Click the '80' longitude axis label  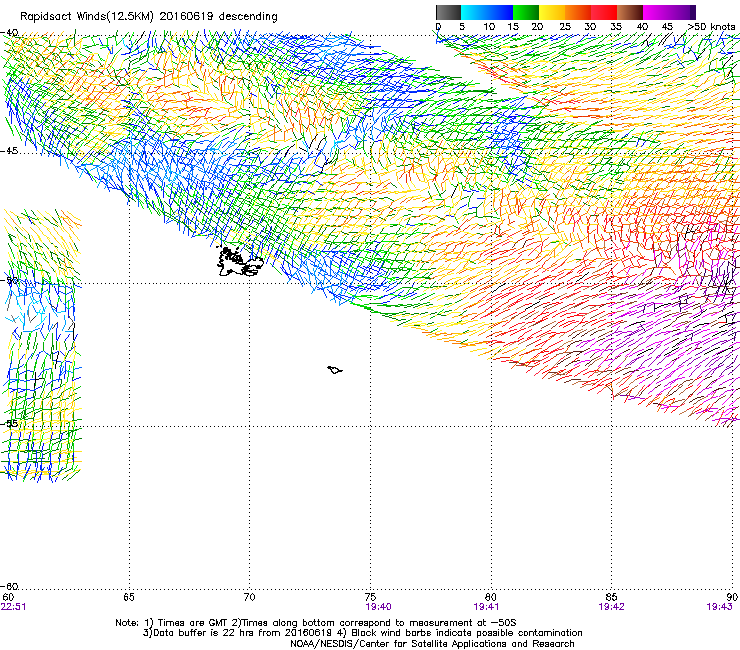[491, 597]
